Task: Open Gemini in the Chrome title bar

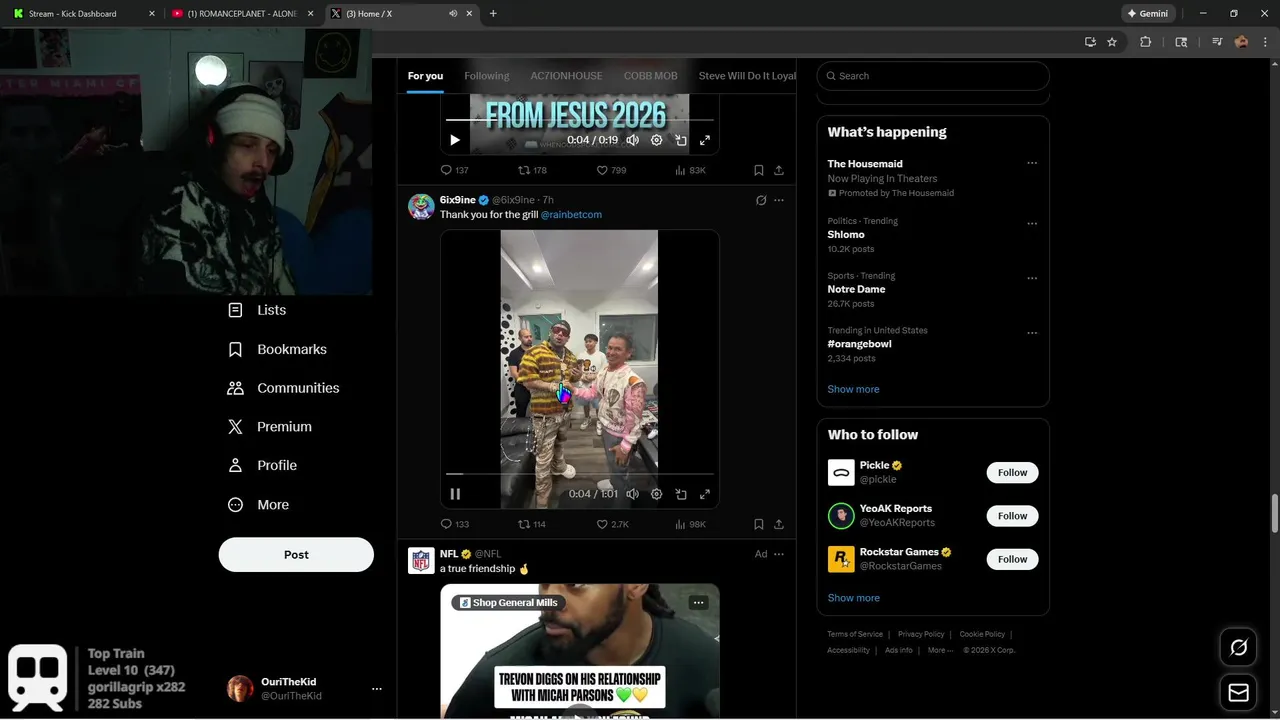Action: [x=1148, y=14]
